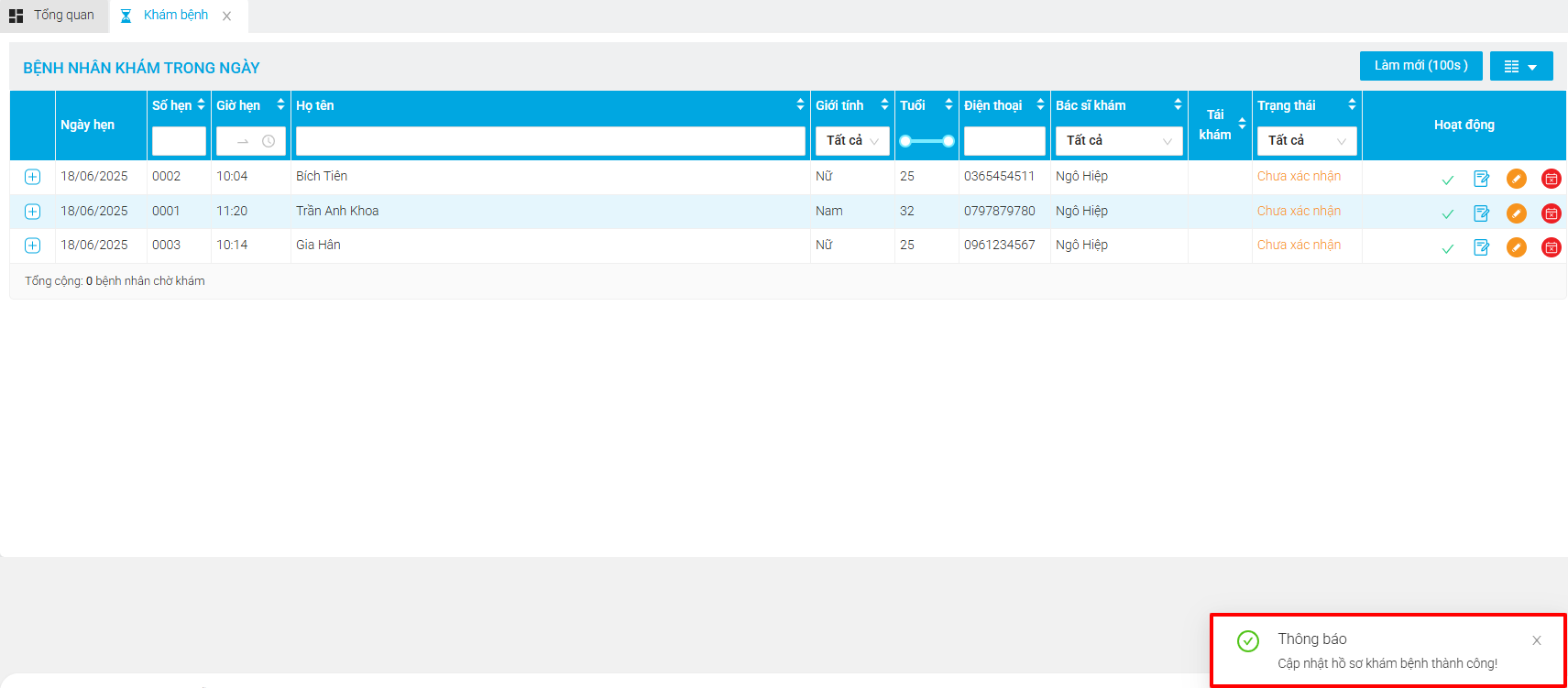Click Làm mới (100s) refresh button
The image size is (1568, 688).
click(1421, 66)
